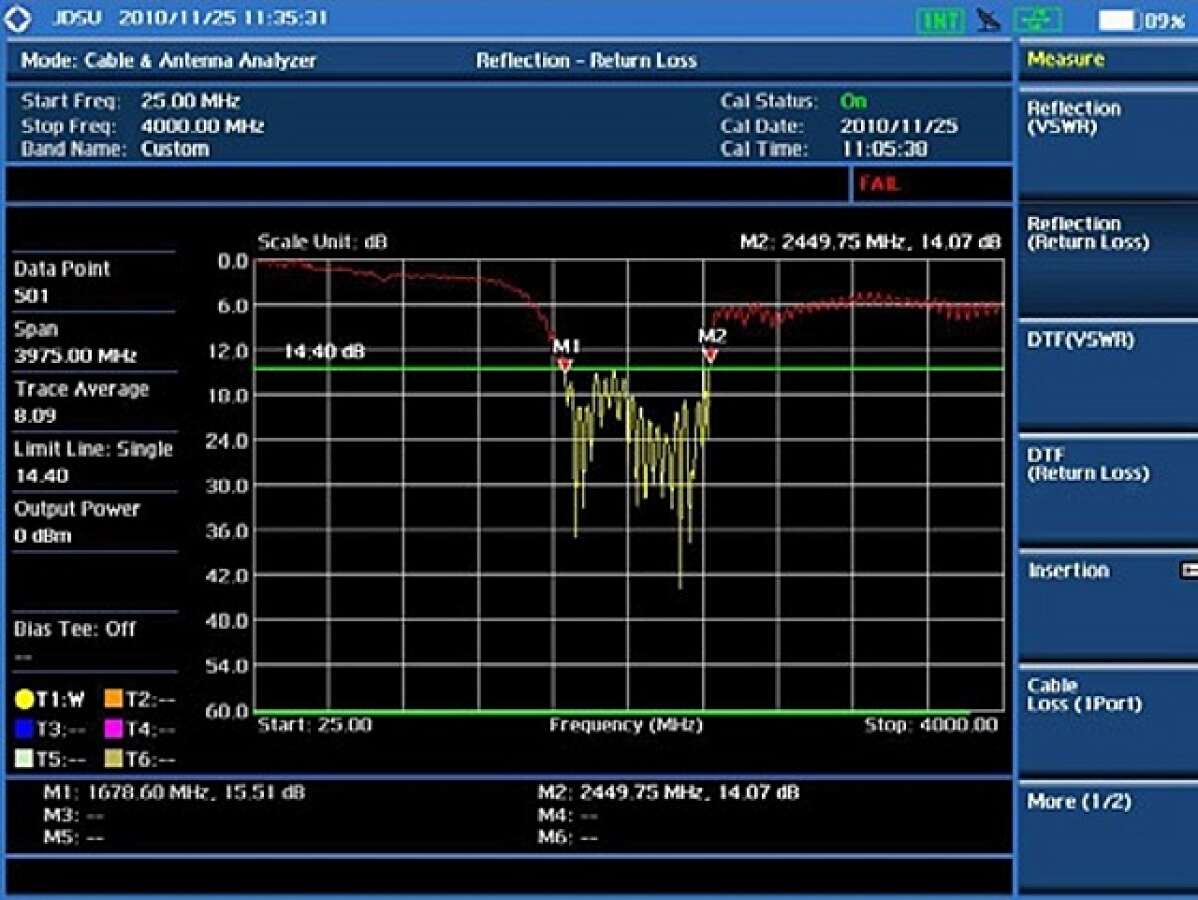Click the JDSU diamond logo icon

[x=18, y=18]
